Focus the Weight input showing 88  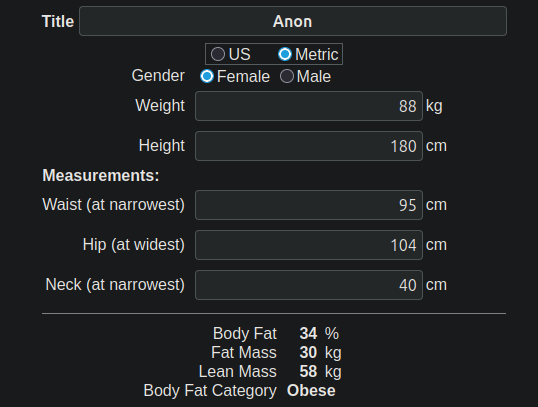click(309, 106)
